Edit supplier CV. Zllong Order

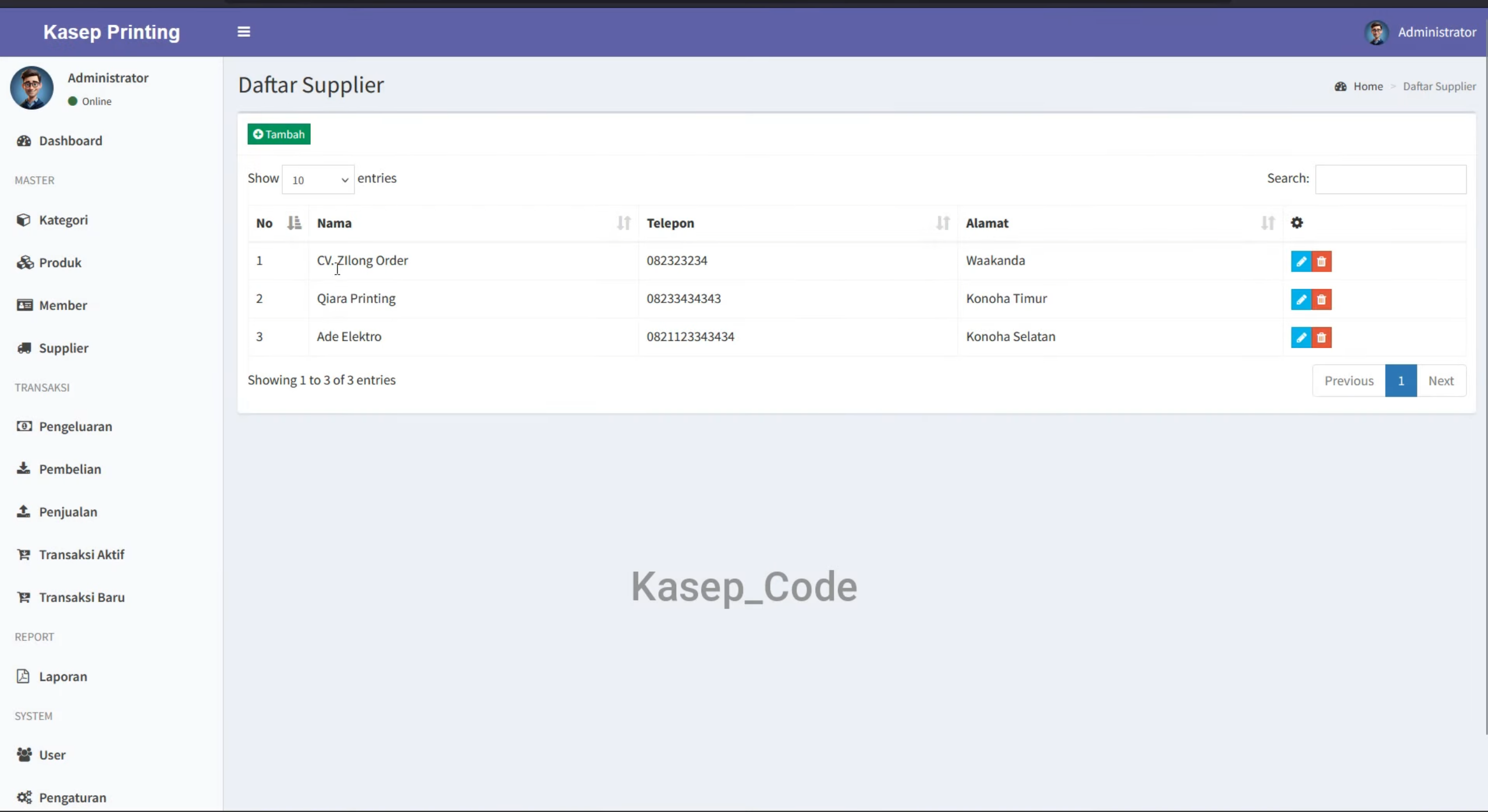1301,262
